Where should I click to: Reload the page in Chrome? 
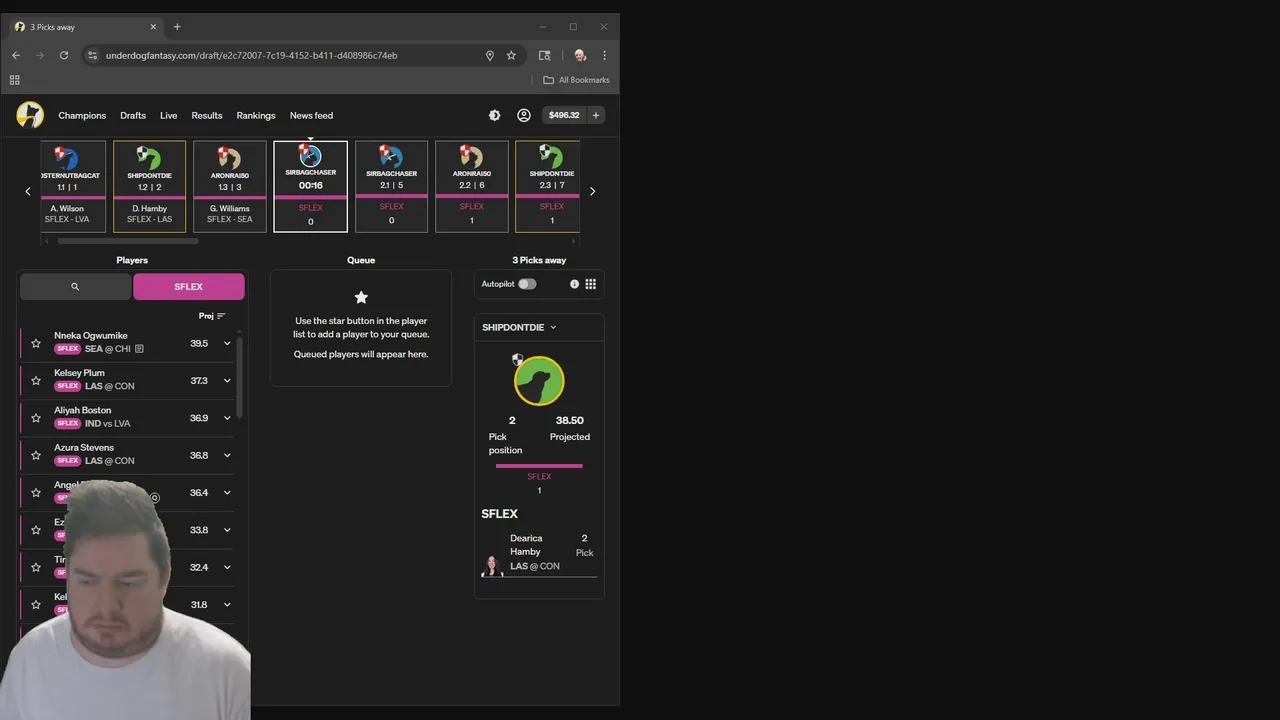pyautogui.click(x=64, y=55)
